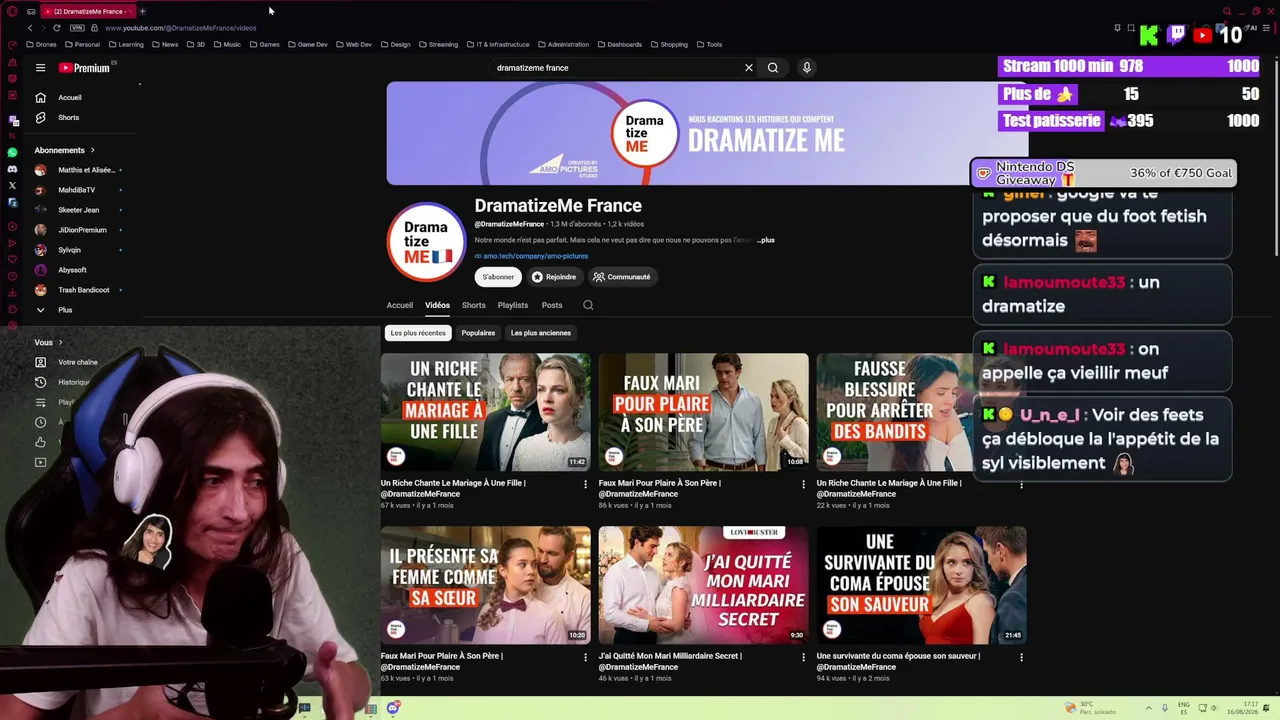Open the Communauté button

(622, 277)
